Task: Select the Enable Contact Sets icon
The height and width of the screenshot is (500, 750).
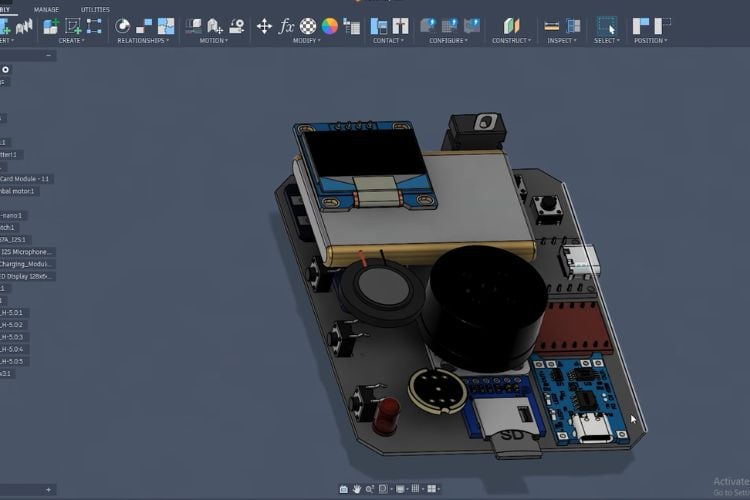Action: point(379,26)
